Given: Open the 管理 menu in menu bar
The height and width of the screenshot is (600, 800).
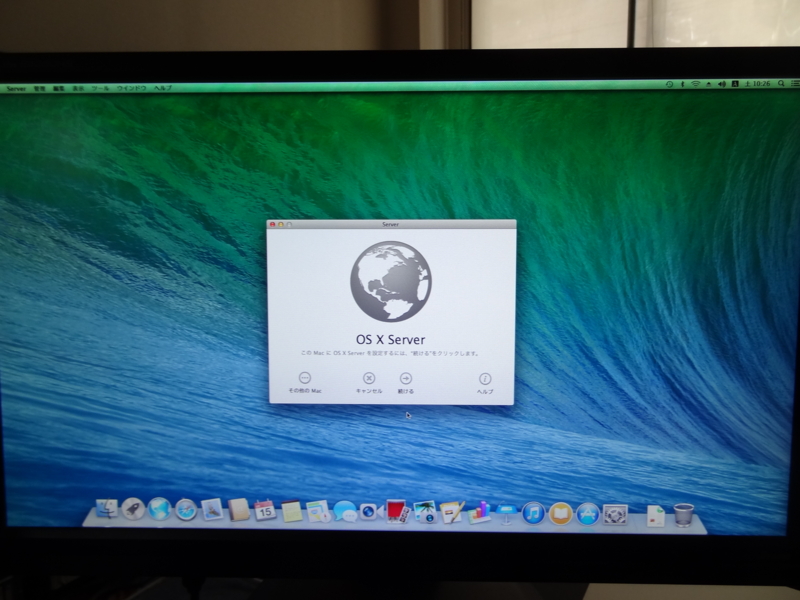Looking at the screenshot, I should tap(40, 89).
